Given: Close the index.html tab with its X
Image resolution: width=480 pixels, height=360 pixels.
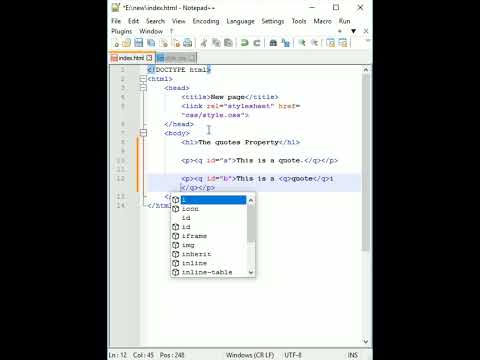Looking at the screenshot, I should tap(149, 58).
